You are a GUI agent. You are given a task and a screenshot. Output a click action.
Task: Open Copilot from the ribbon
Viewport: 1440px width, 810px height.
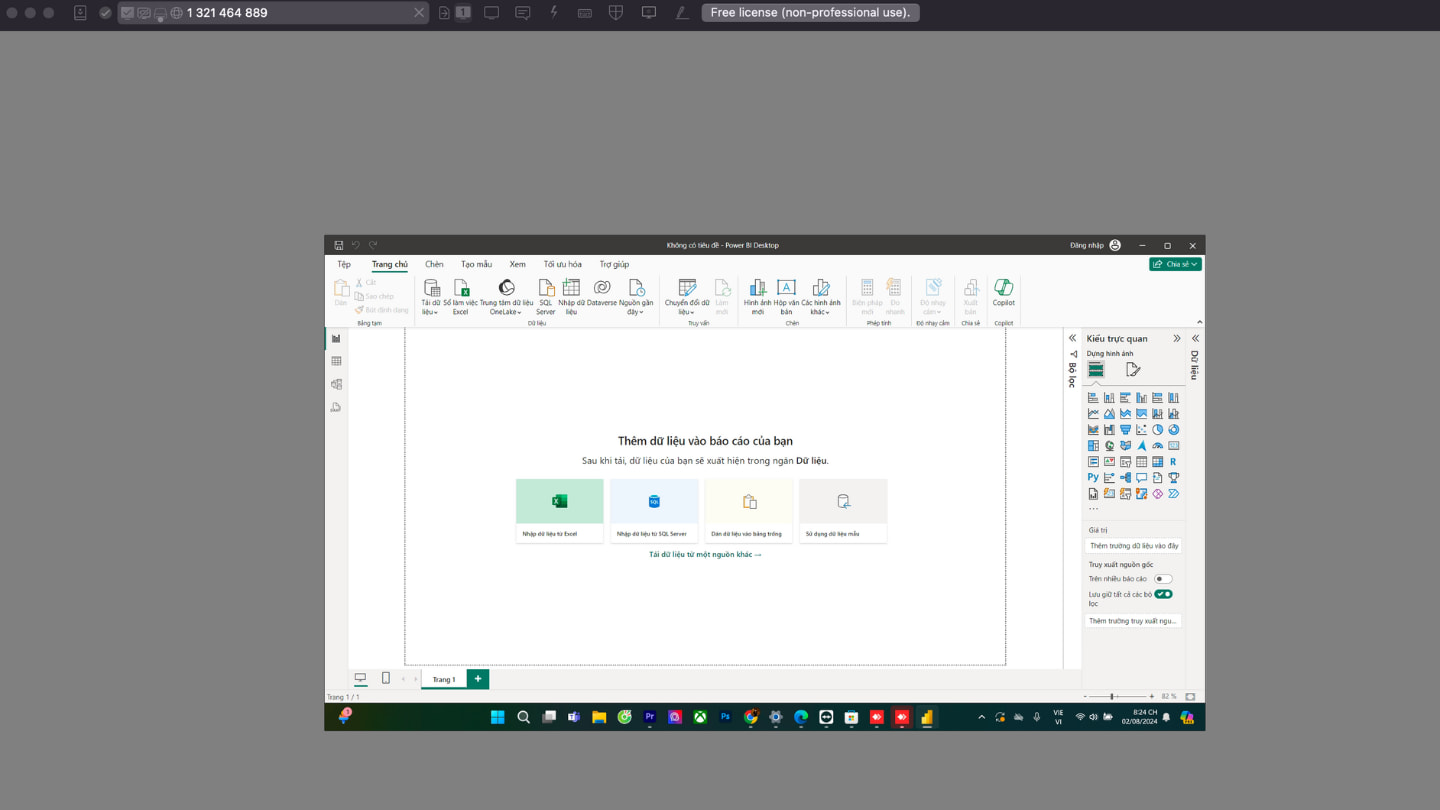coord(1003,292)
